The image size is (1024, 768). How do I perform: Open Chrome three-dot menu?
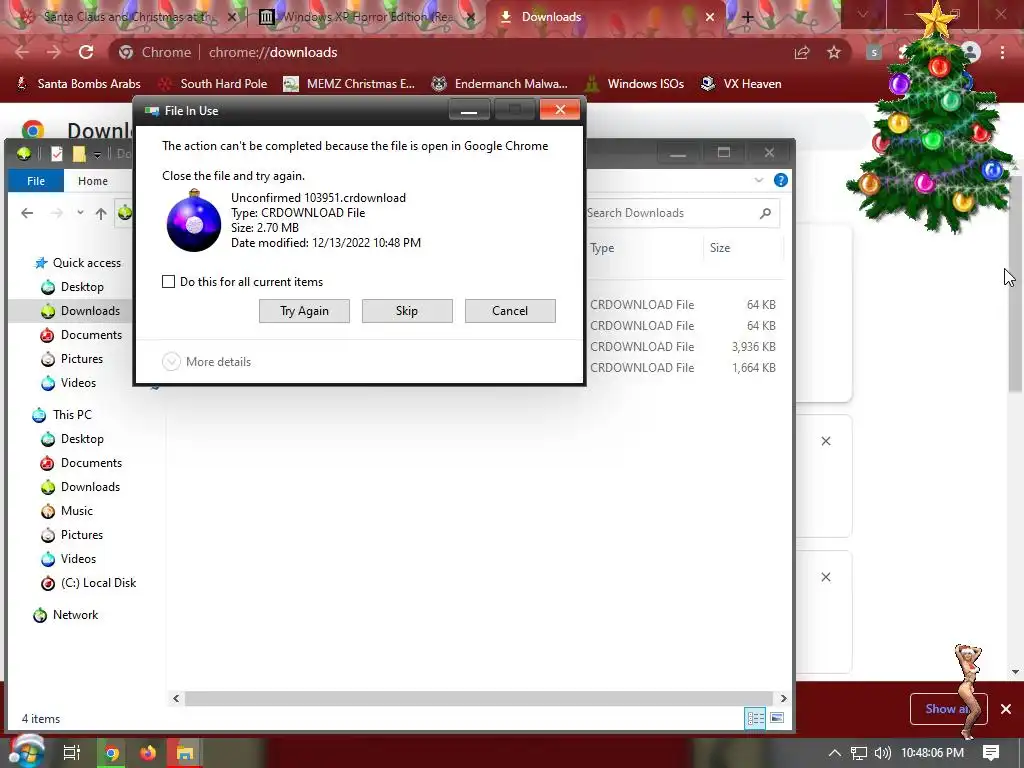click(1002, 52)
